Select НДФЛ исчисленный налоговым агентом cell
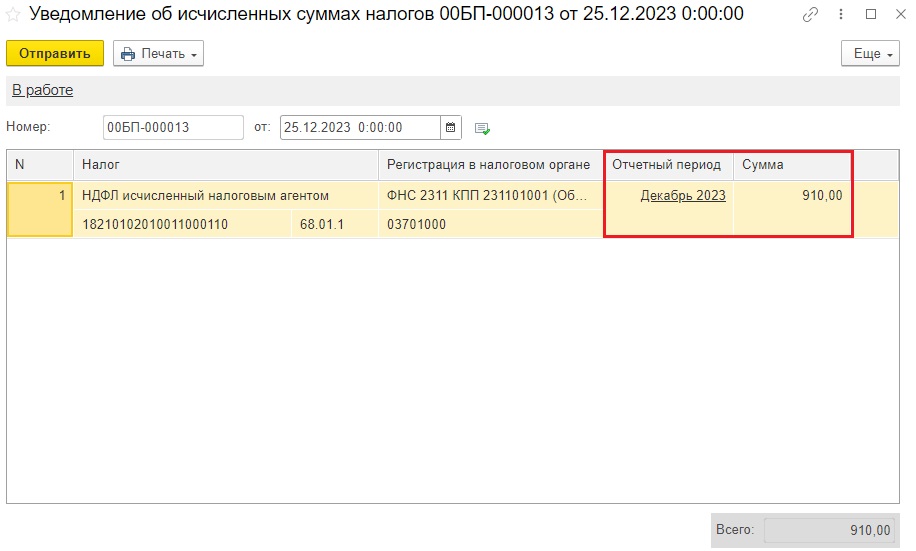Screen dimensions: 916x551 pyautogui.click(x=226, y=195)
